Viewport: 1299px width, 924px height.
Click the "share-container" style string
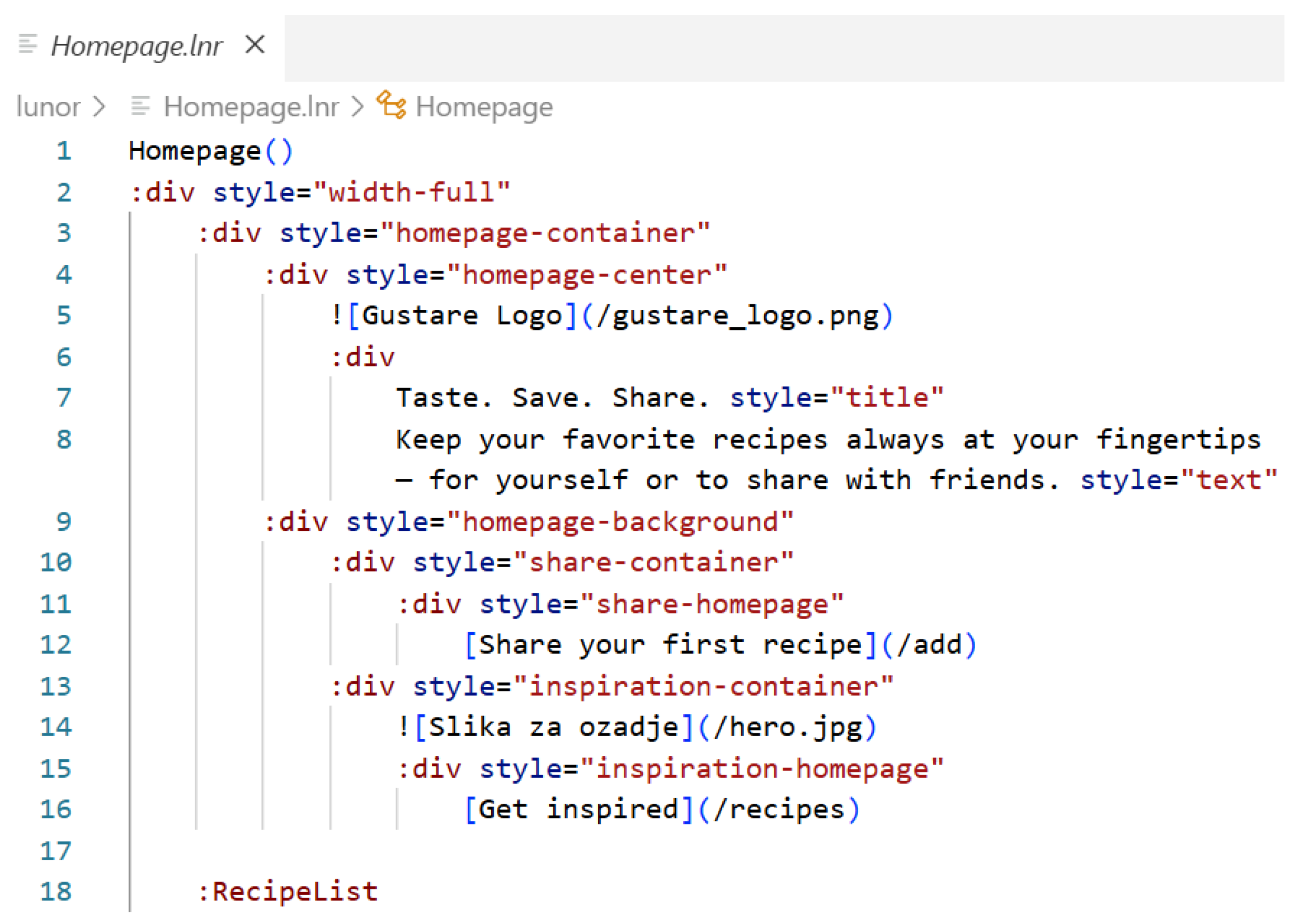point(654,563)
